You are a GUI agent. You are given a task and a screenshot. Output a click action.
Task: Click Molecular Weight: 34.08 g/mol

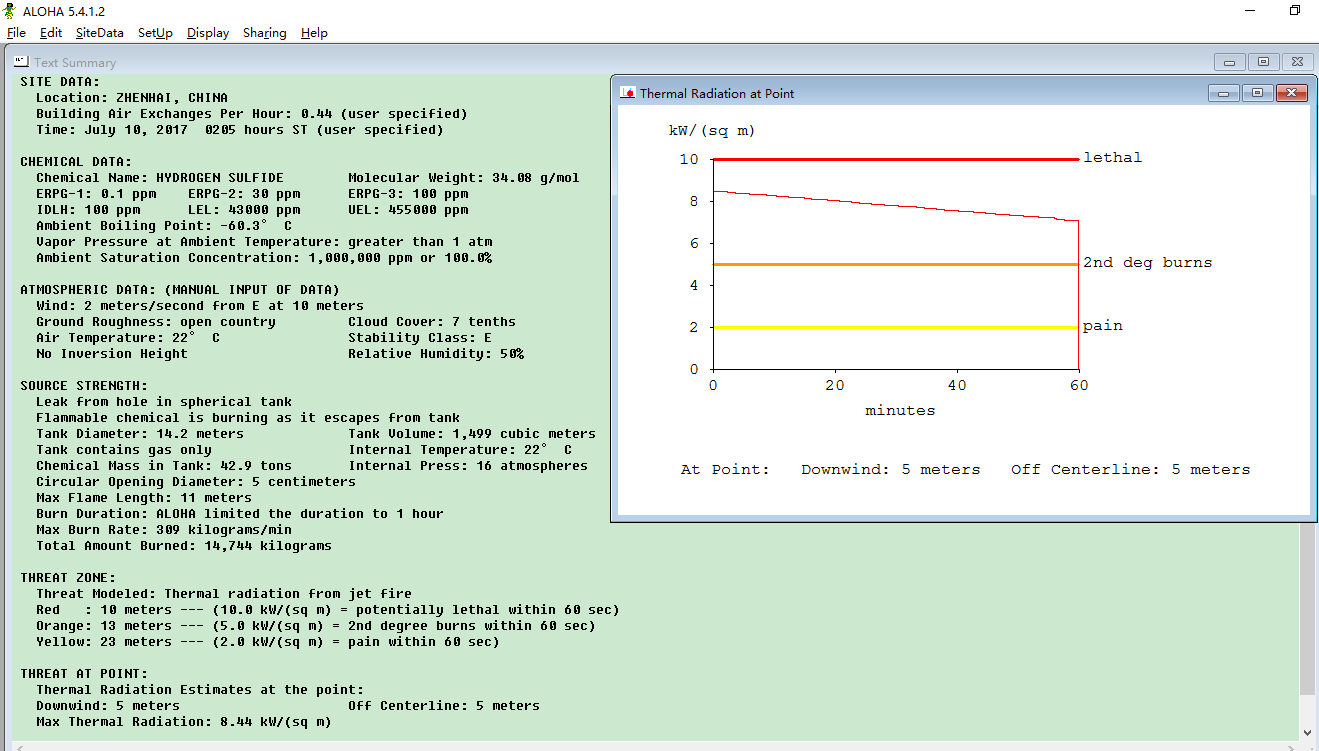tap(464, 178)
